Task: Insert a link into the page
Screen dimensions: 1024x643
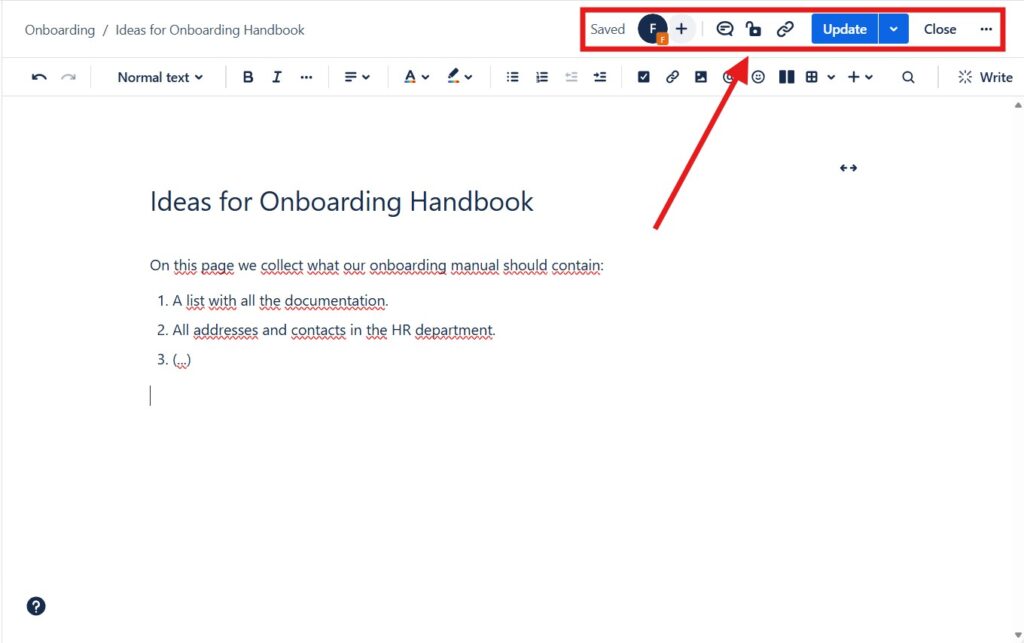Action: [x=672, y=76]
